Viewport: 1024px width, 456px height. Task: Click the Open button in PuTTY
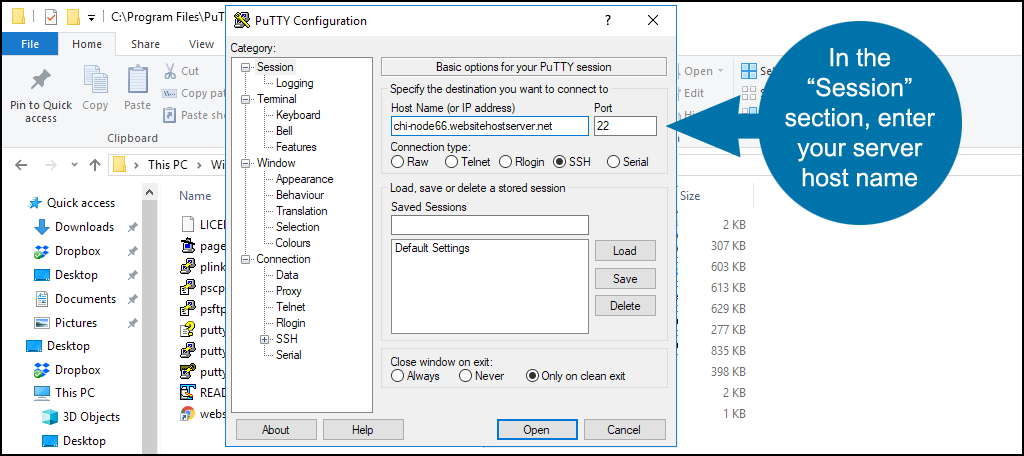click(x=536, y=430)
